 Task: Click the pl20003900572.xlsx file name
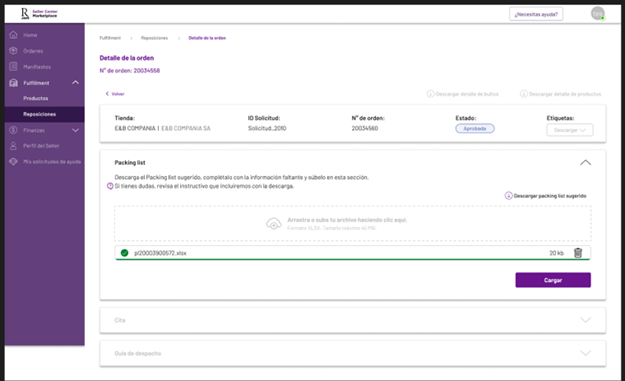coord(160,253)
